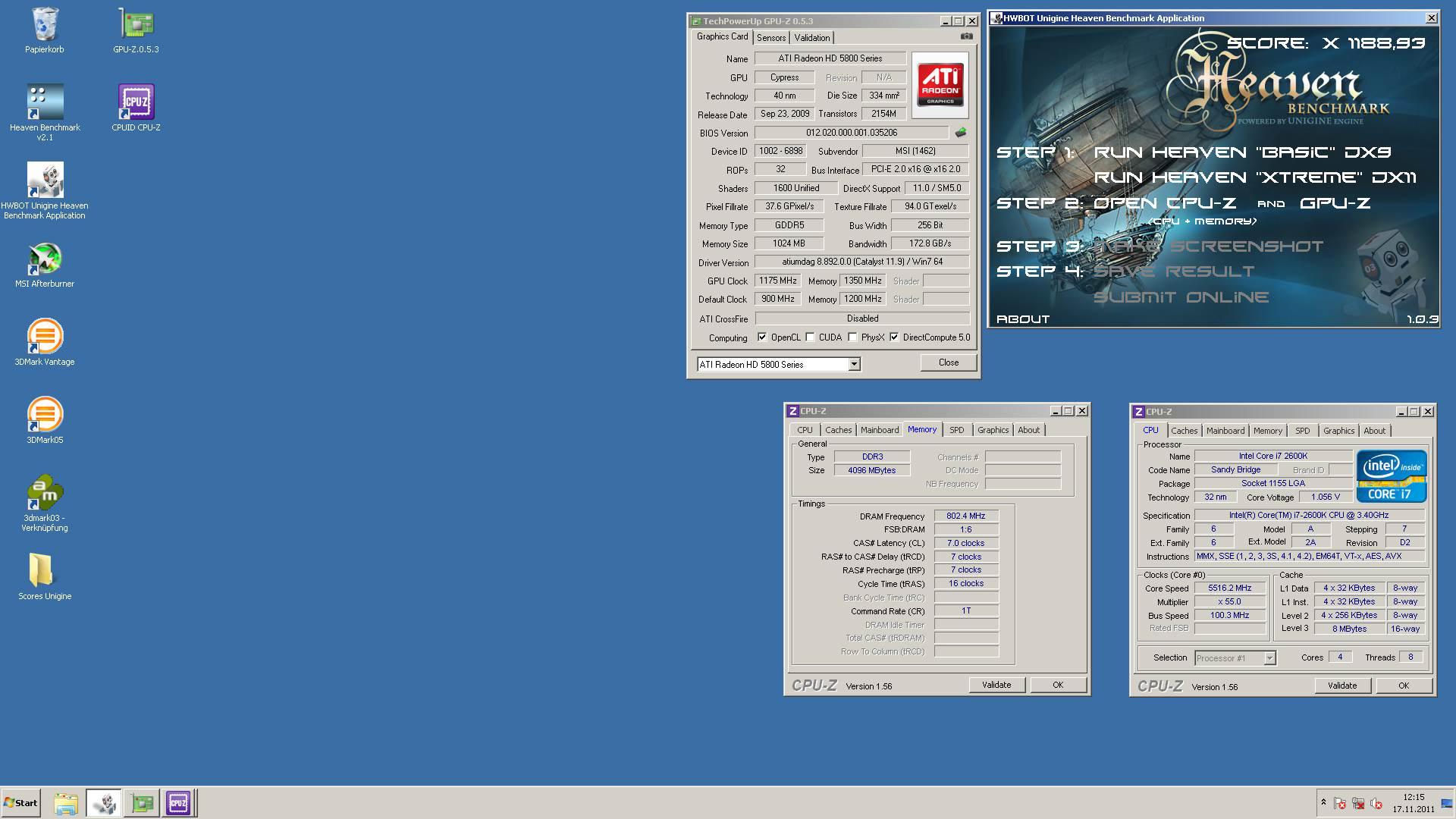Select the Scores Unigine folder
This screenshot has height=819, width=1456.
(45, 577)
